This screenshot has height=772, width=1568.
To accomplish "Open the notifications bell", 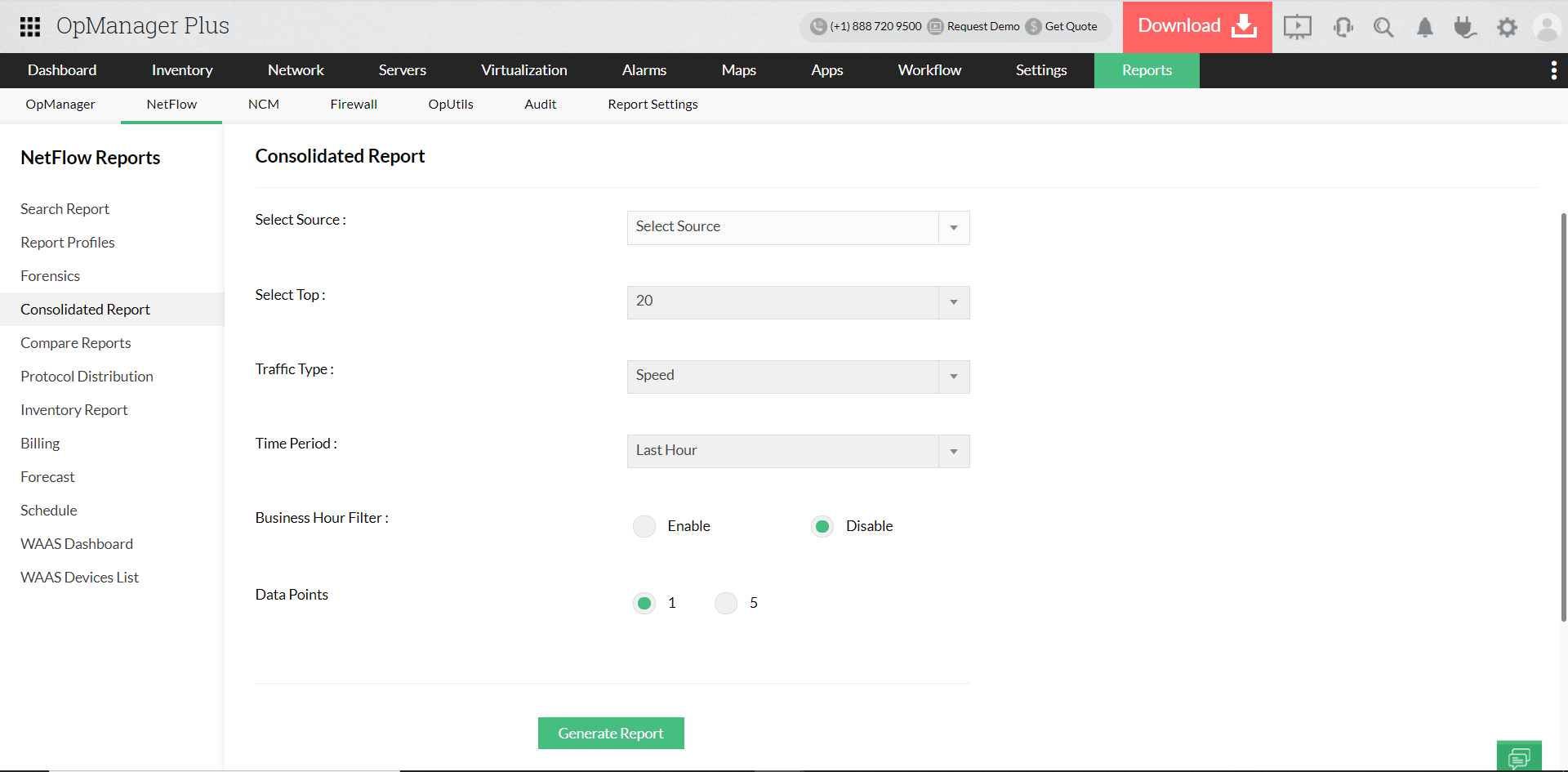I will tap(1424, 27).
